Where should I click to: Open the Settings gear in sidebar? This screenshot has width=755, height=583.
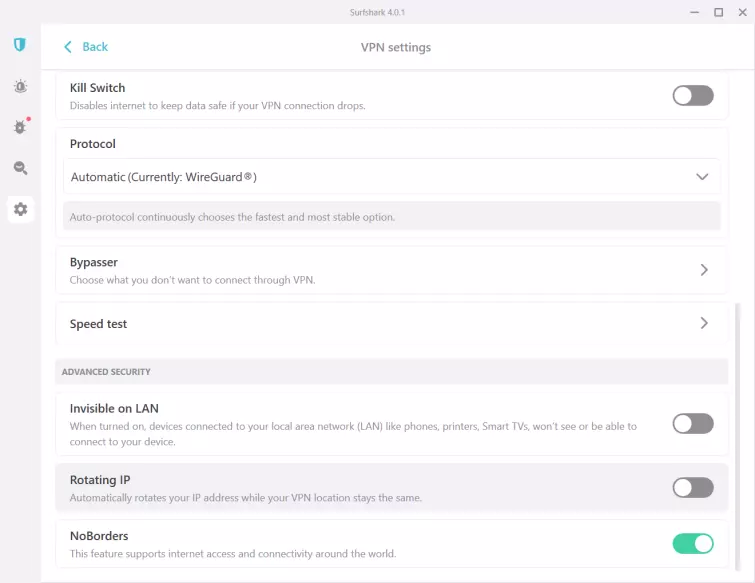pos(20,209)
